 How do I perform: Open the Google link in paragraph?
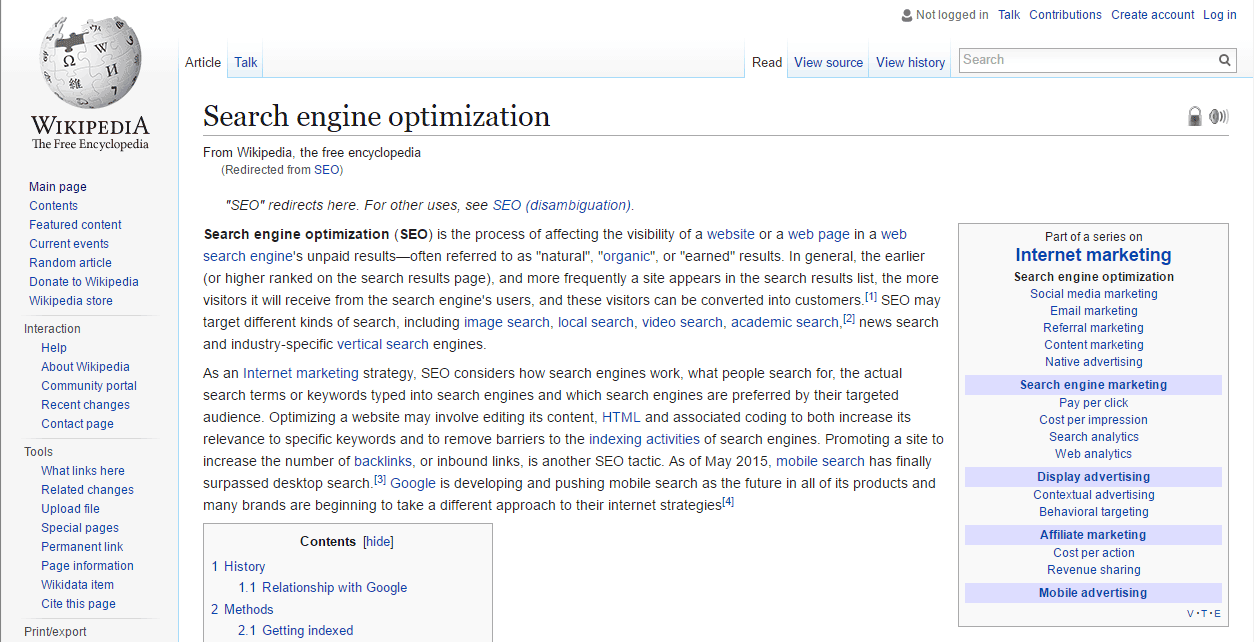tap(413, 483)
